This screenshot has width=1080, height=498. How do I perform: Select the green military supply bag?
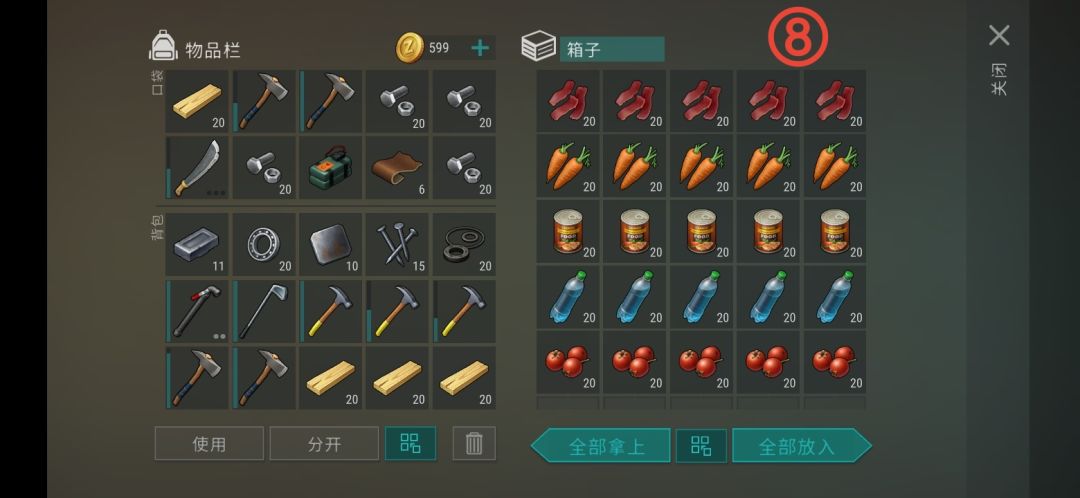[331, 167]
